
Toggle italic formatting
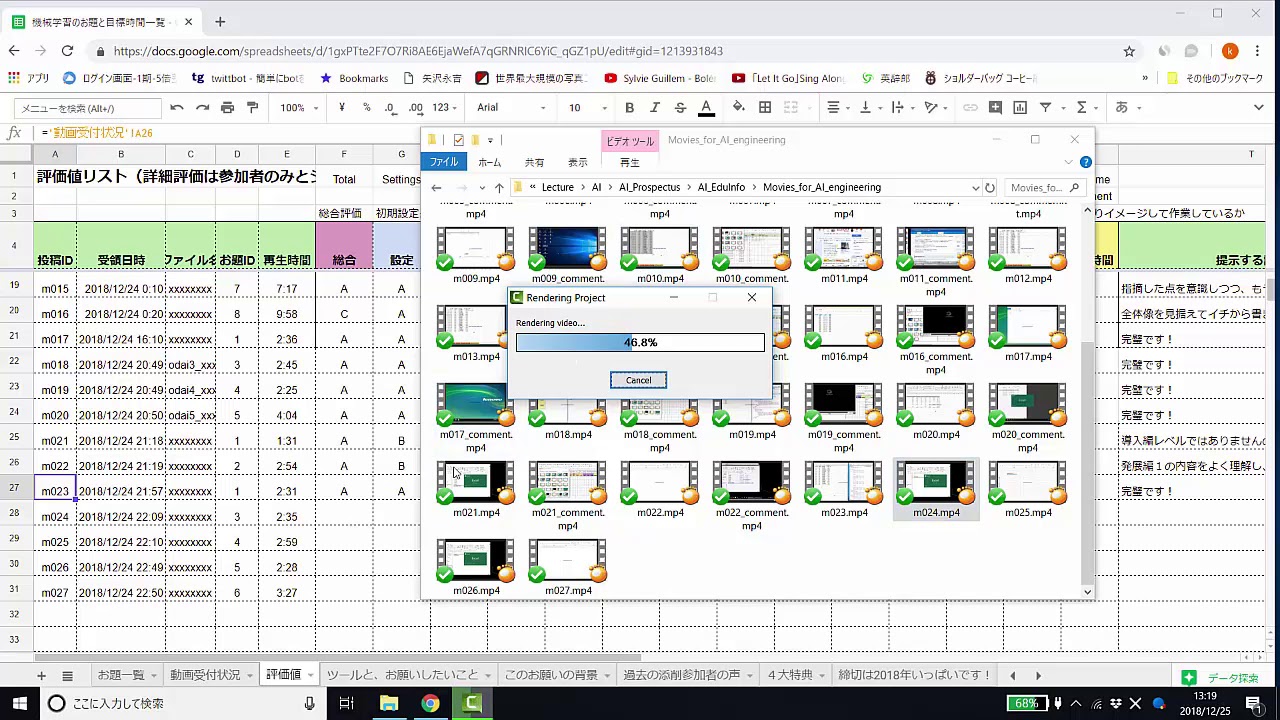655,108
